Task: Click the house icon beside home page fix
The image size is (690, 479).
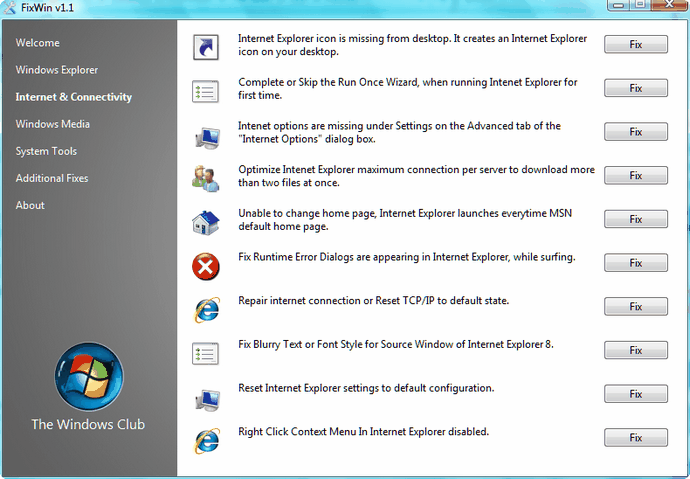Action: click(206, 222)
